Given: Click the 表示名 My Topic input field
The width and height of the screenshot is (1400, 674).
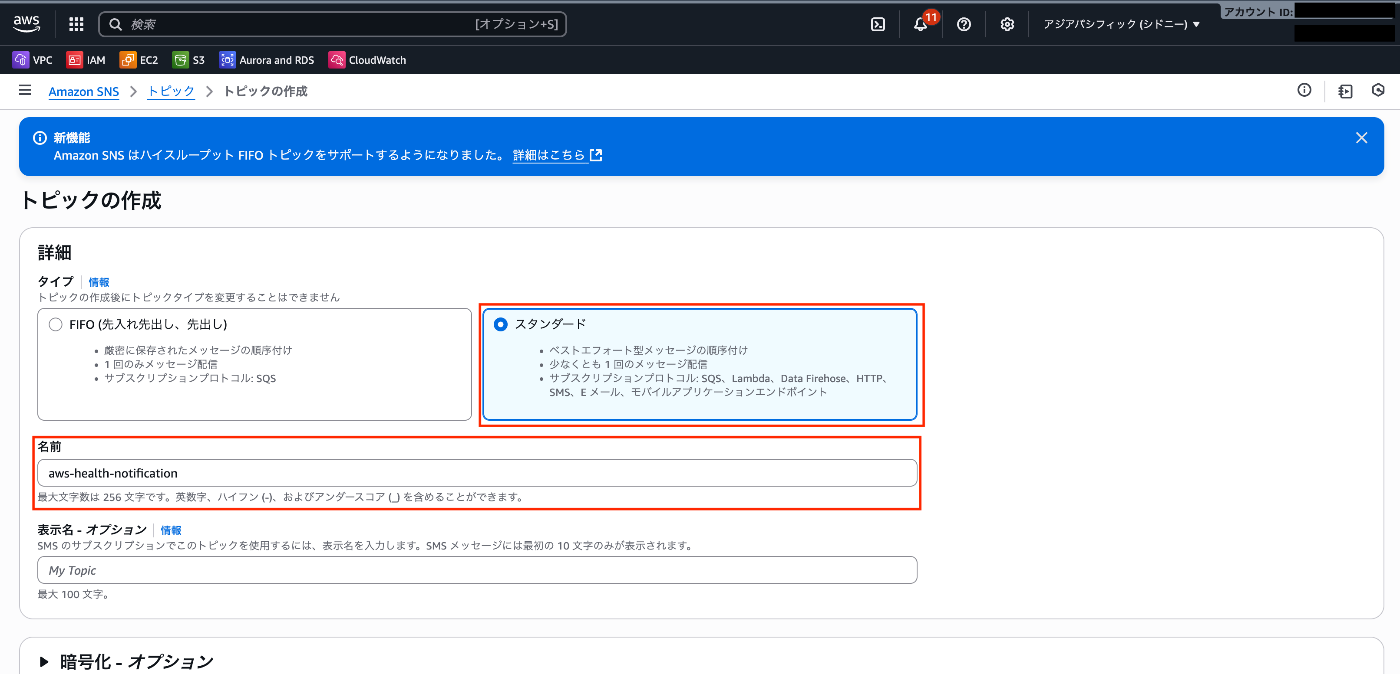Looking at the screenshot, I should click(x=477, y=570).
